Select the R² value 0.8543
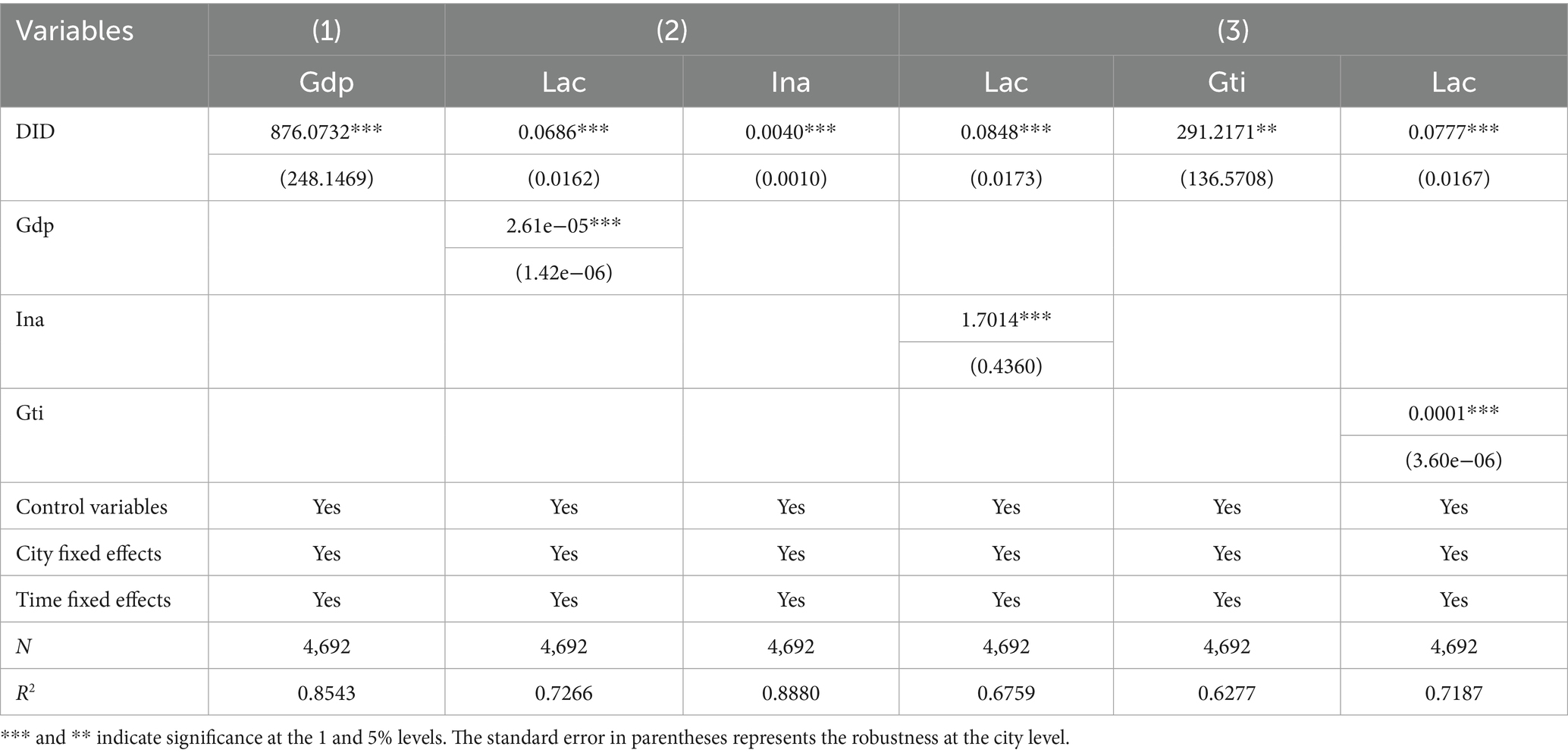1568x756 pixels. (326, 693)
